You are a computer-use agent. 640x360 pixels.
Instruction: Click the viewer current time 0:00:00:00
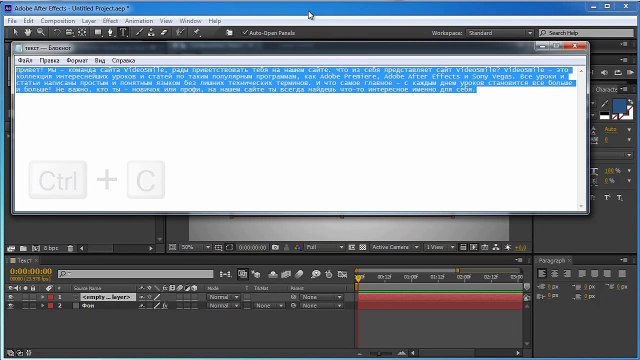click(x=252, y=247)
